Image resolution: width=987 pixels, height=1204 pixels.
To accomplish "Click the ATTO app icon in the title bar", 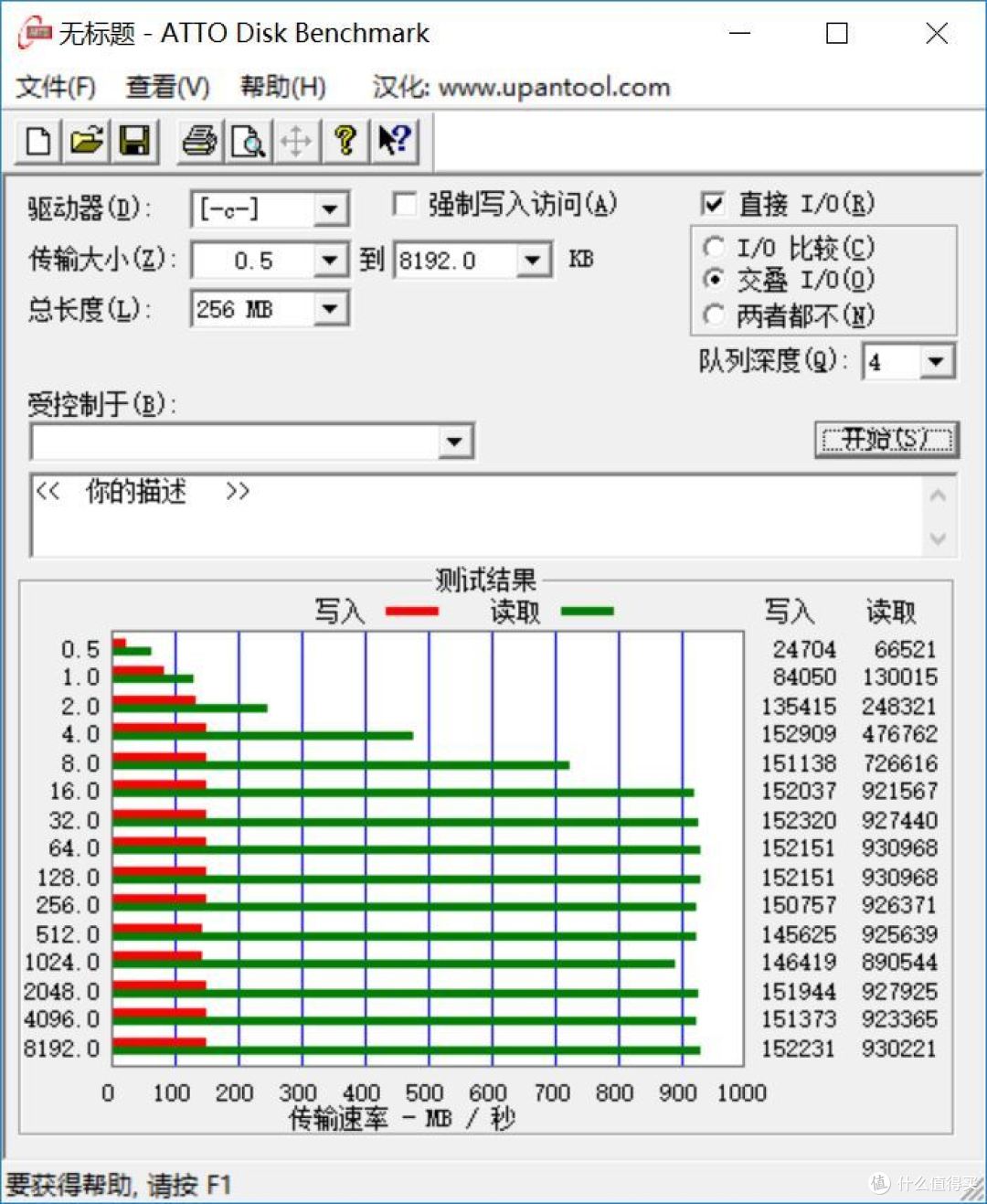I will [x=35, y=34].
